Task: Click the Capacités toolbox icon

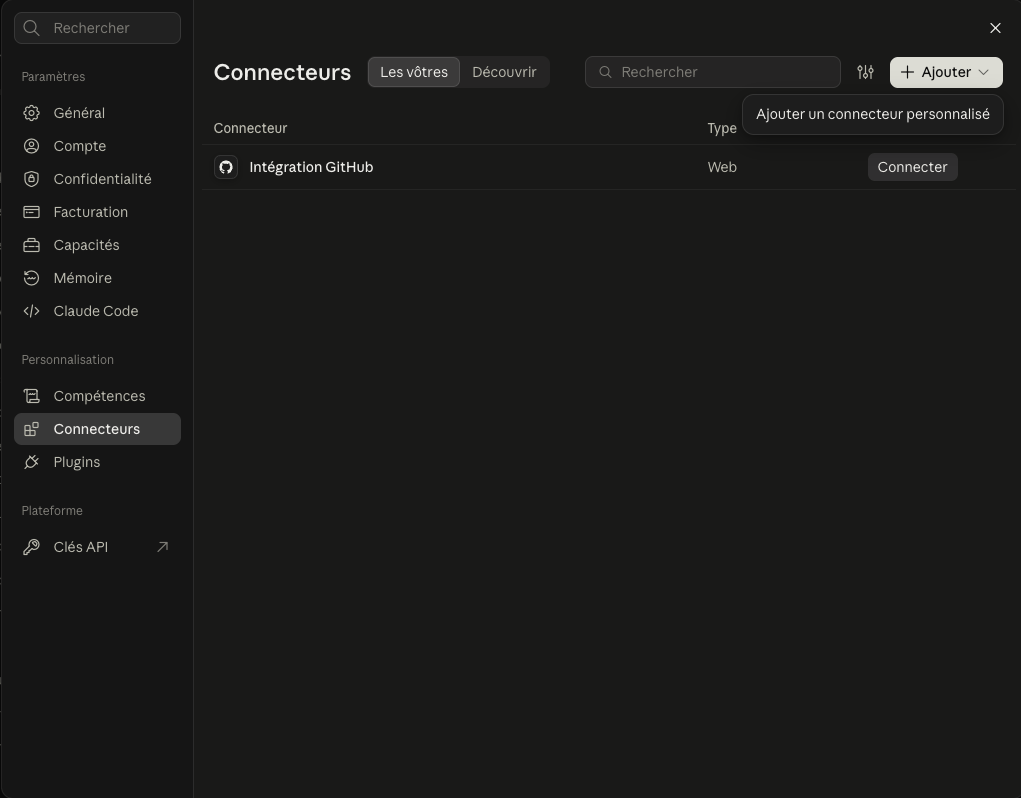Action: (x=31, y=245)
